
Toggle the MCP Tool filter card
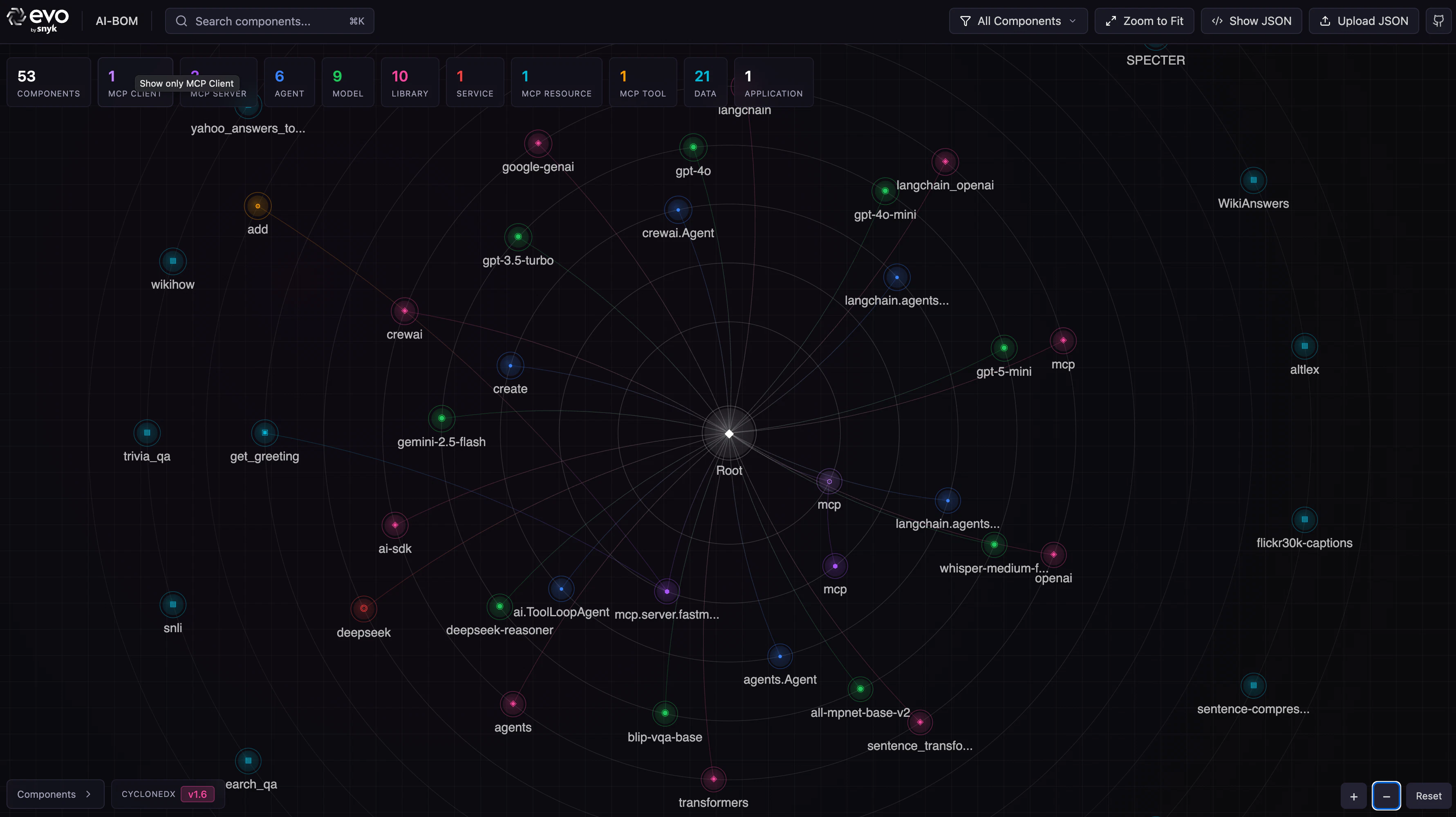click(x=643, y=83)
